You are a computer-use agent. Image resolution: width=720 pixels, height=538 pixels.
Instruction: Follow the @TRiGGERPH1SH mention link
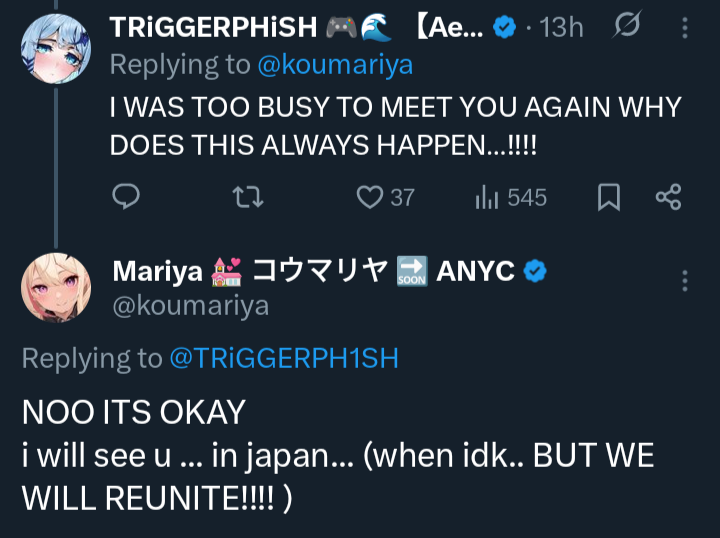pos(284,358)
